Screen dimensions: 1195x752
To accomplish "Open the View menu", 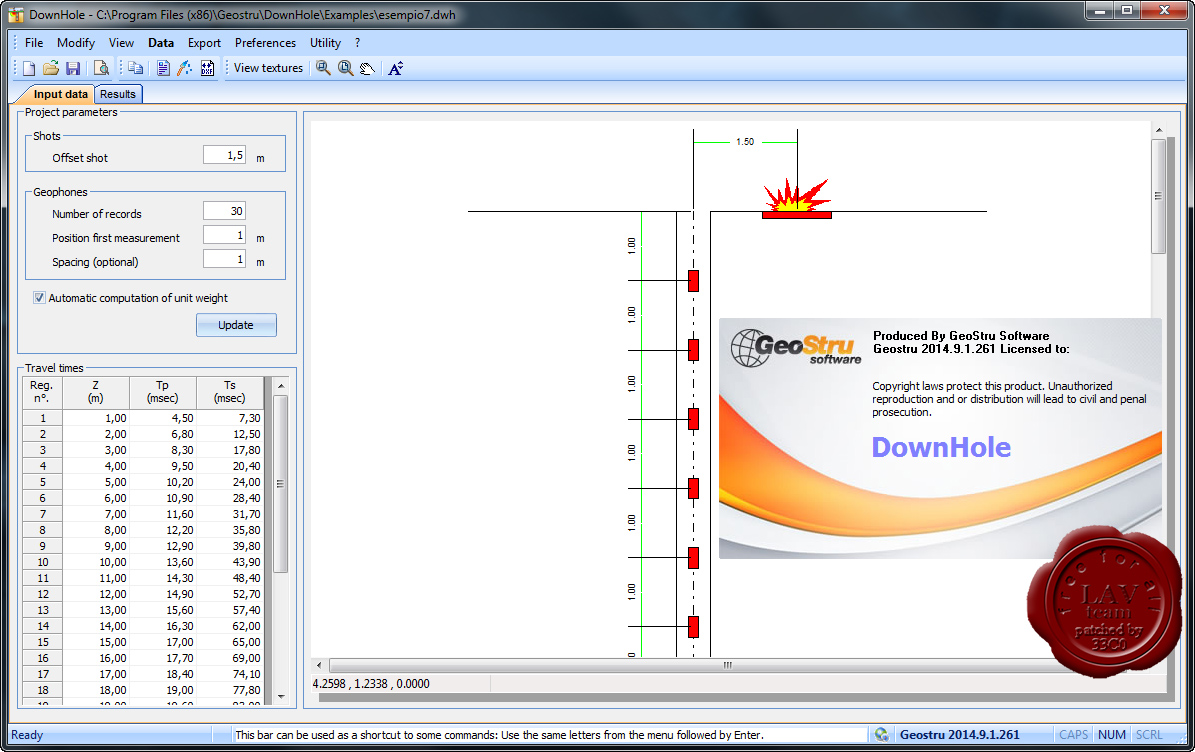I will (x=121, y=43).
